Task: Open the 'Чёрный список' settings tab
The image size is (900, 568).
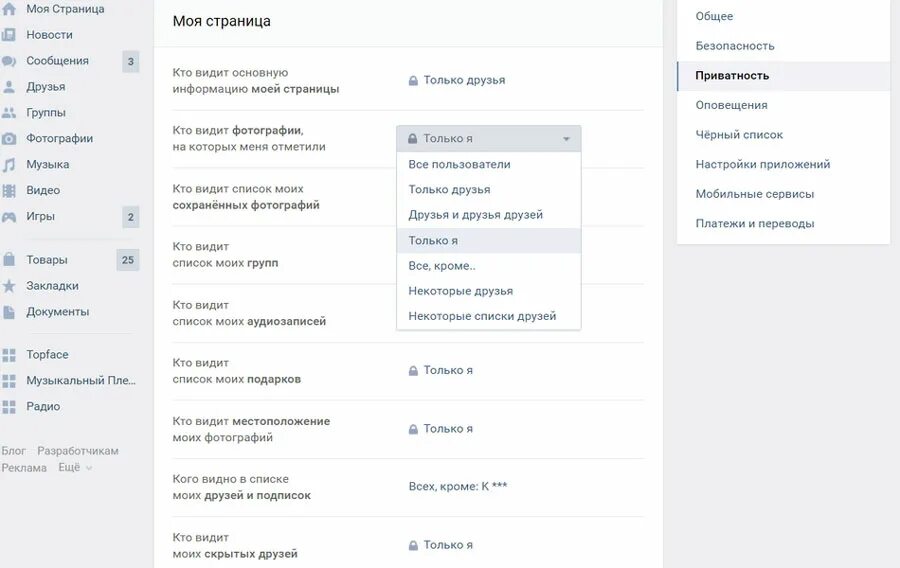Action: click(x=739, y=135)
